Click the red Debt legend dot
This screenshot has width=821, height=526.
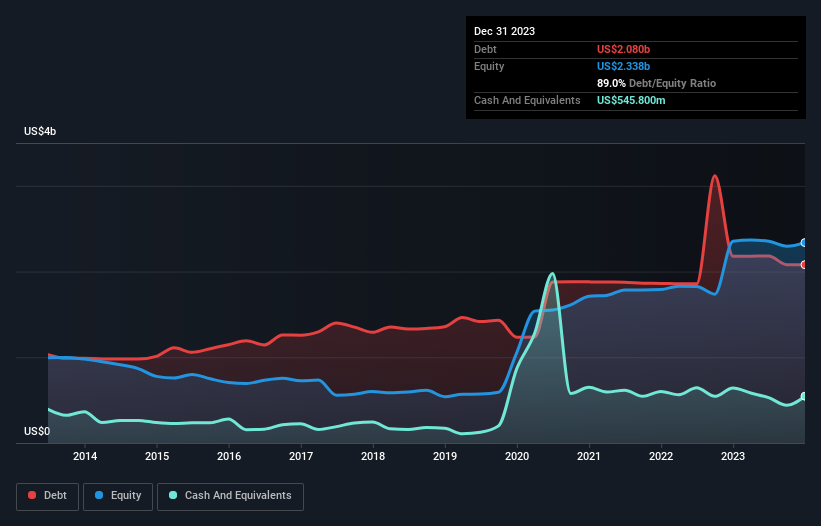pyautogui.click(x=32, y=495)
